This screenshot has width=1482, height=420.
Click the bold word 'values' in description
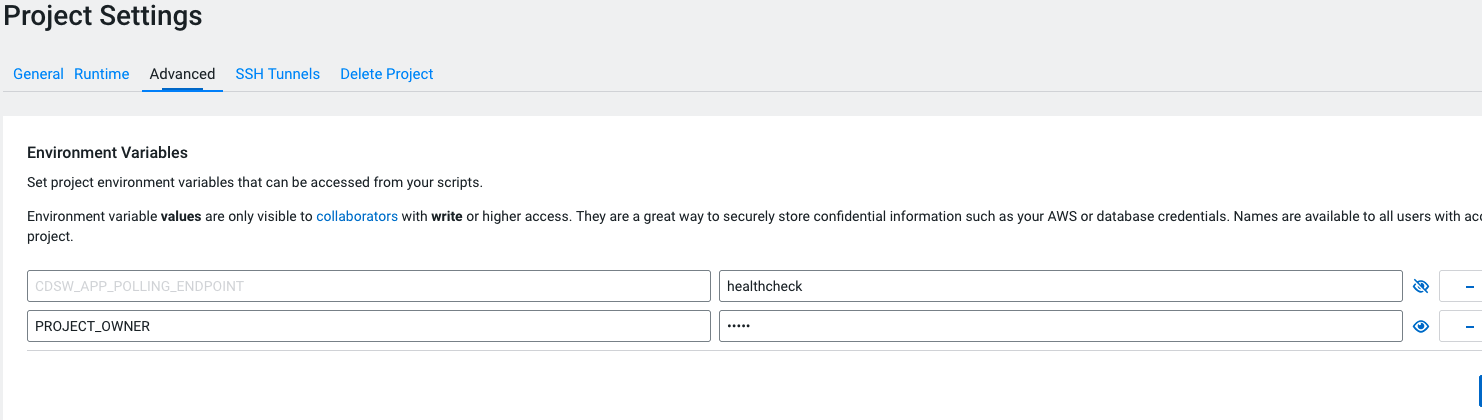click(x=181, y=216)
